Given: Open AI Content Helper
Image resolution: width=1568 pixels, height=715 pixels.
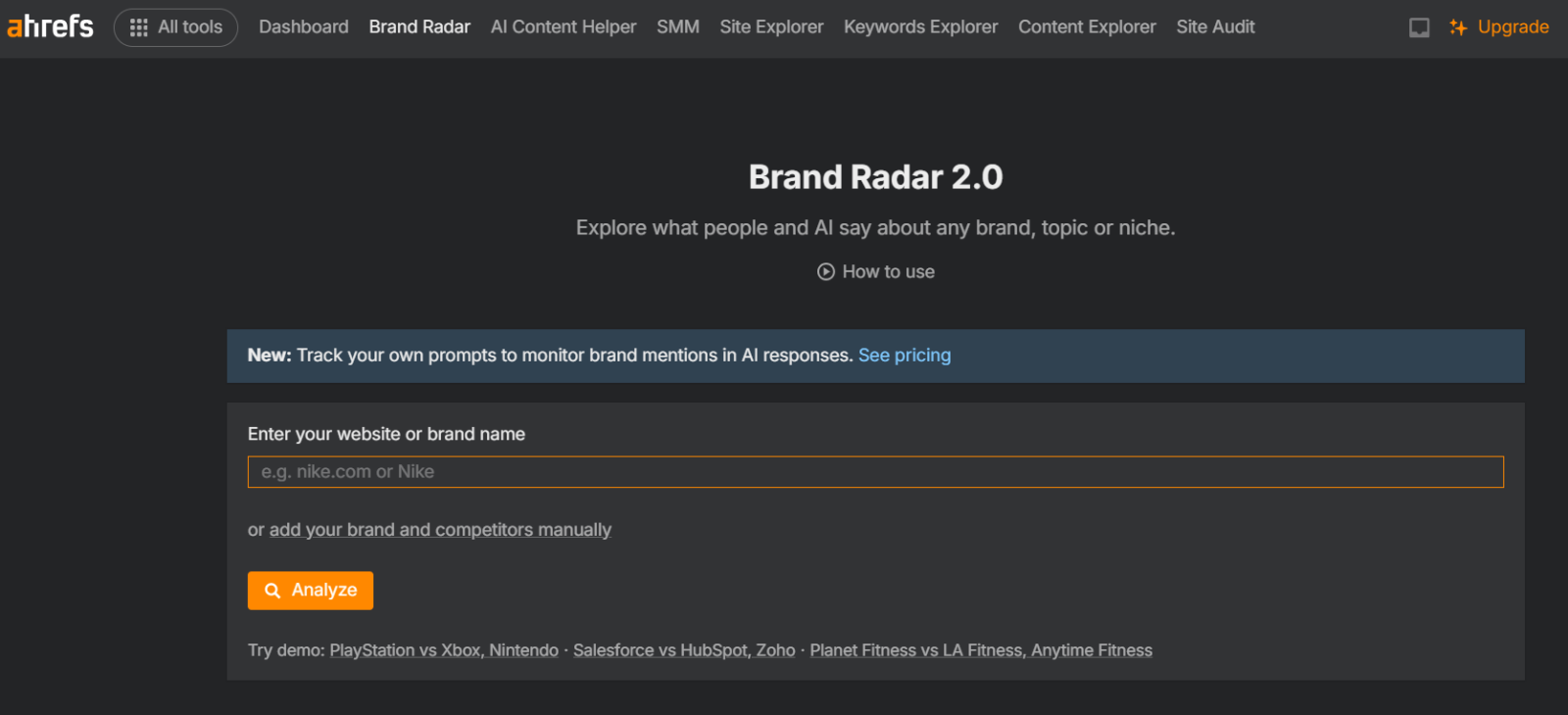Looking at the screenshot, I should 563,27.
